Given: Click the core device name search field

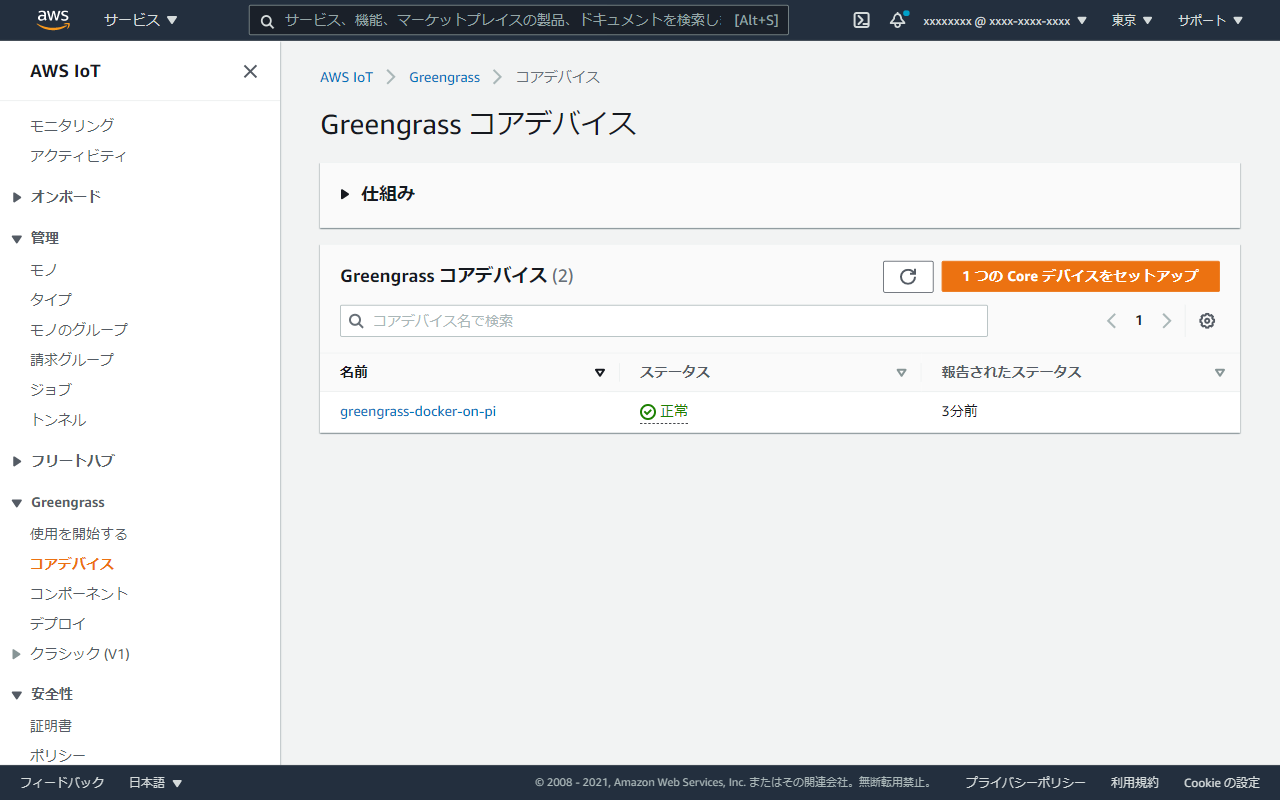Looking at the screenshot, I should tap(663, 320).
